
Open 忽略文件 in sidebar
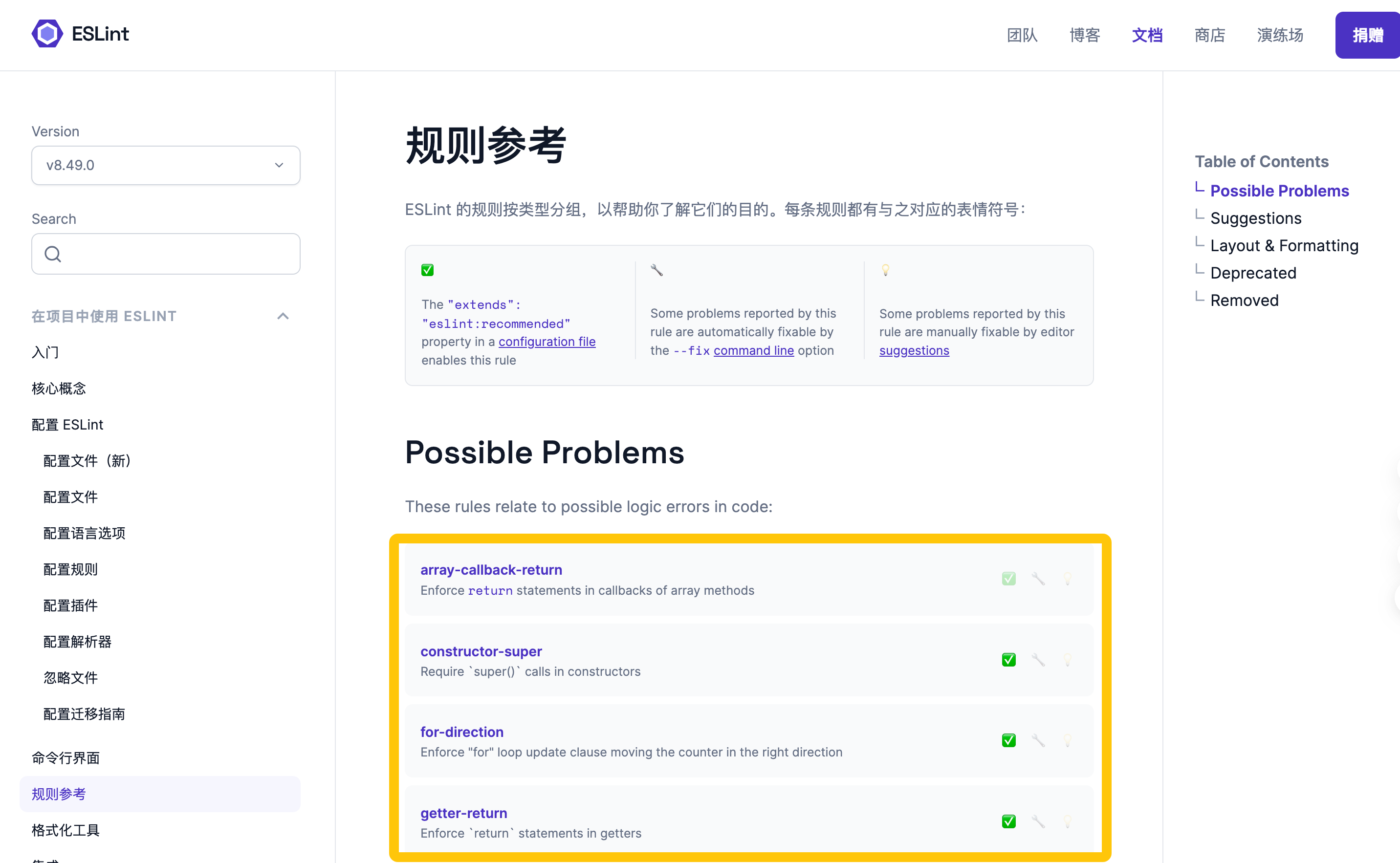[x=71, y=677]
